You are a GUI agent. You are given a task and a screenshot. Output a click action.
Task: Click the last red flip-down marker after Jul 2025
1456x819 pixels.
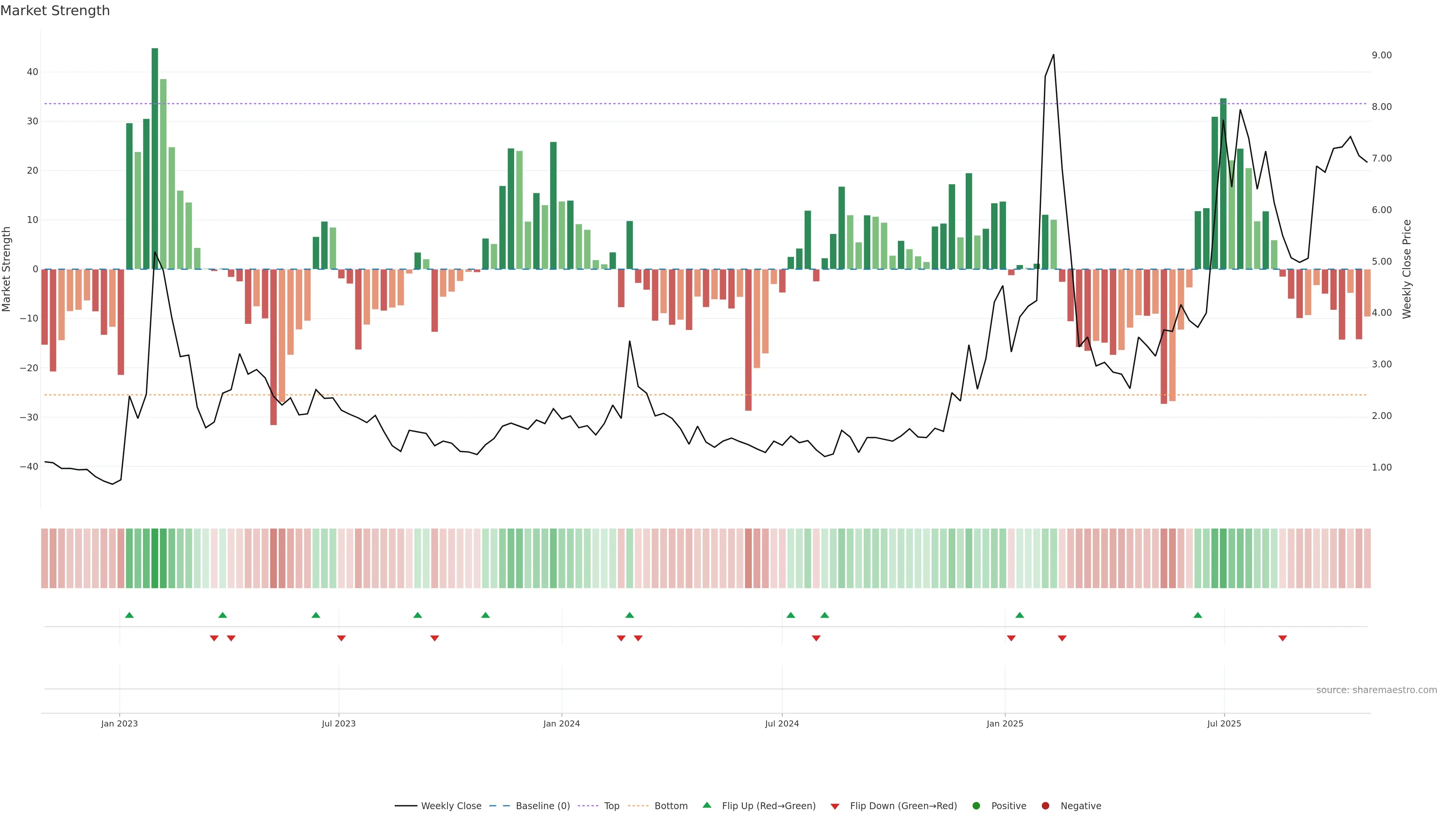click(1282, 638)
